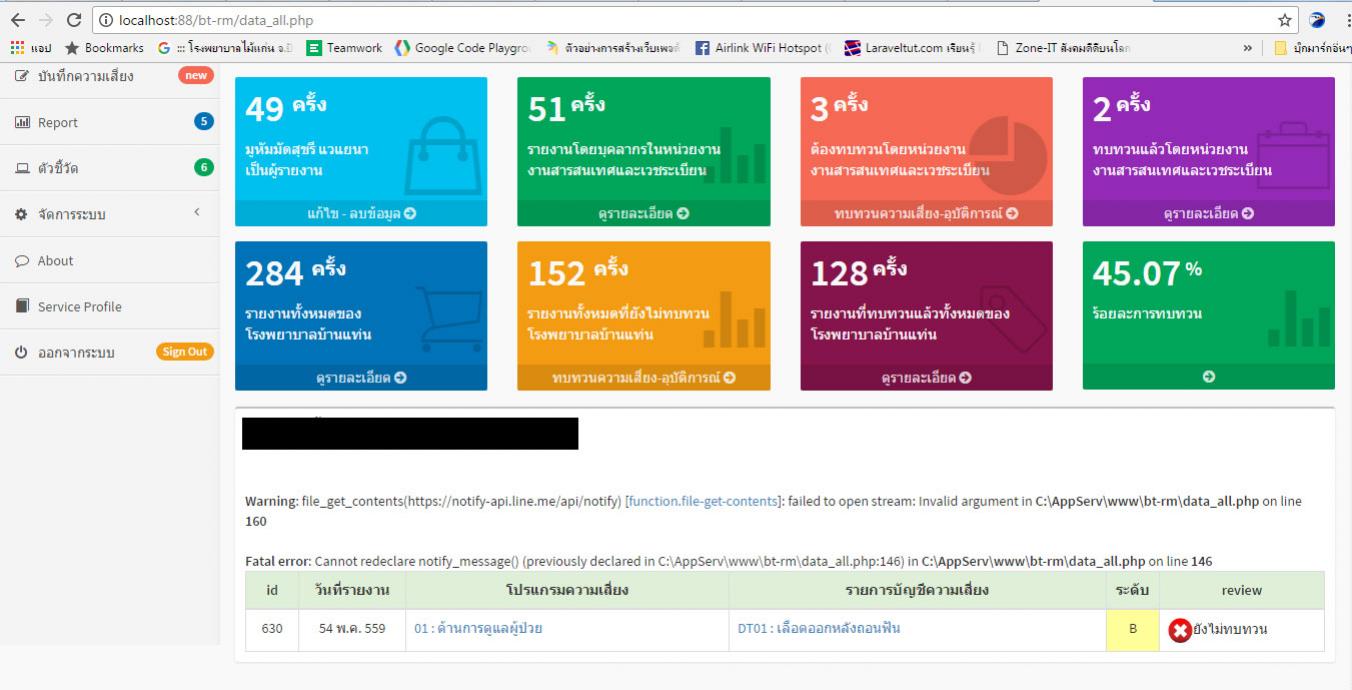Click the bar chart icon on 152 card
Image resolution: width=1352 pixels, height=690 pixels.
coord(734,320)
